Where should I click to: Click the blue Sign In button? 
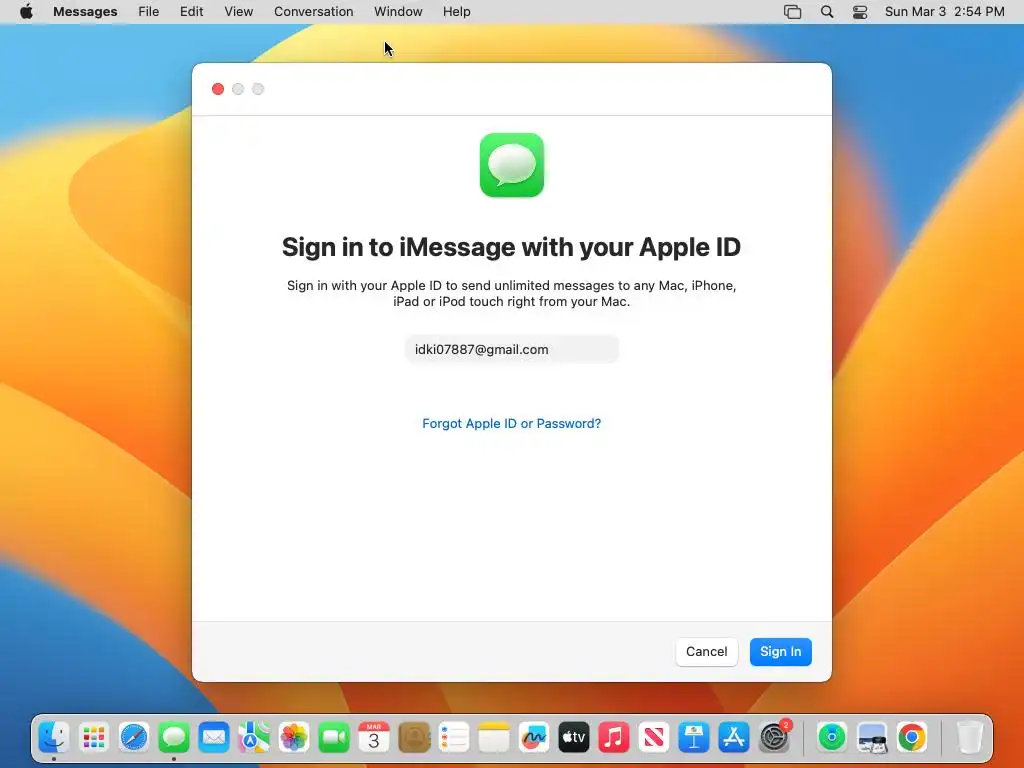click(x=780, y=652)
